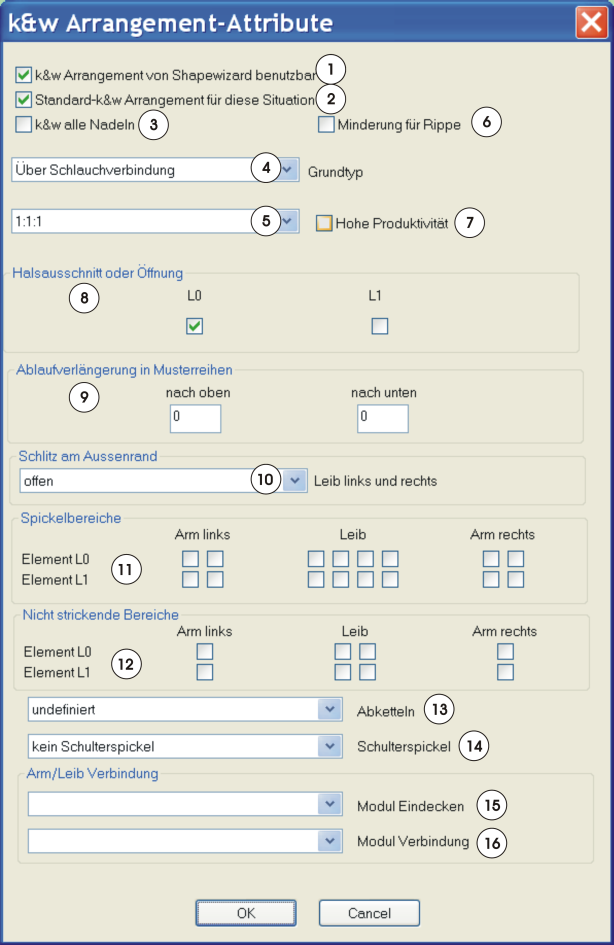Toggle Hohe Produktivität checkbox

tap(324, 223)
